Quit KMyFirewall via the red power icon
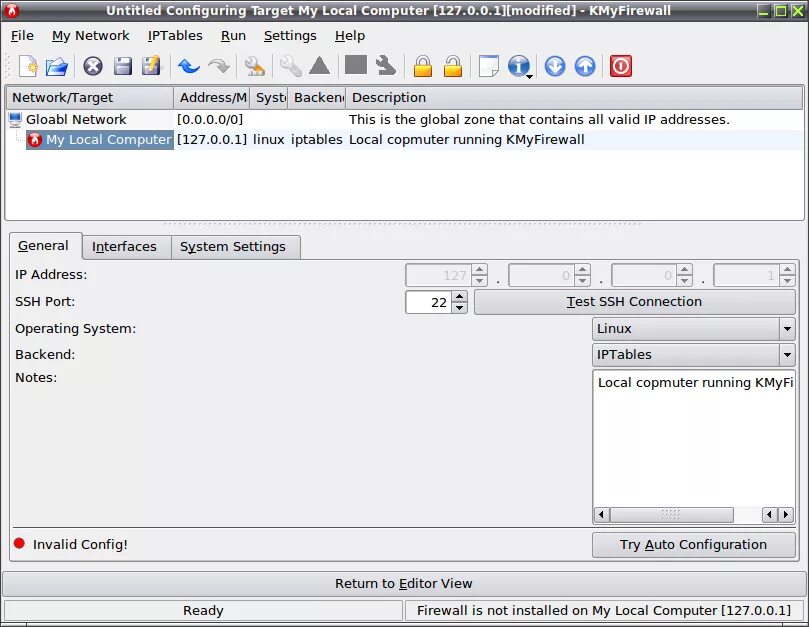The height and width of the screenshot is (627, 809). (x=620, y=66)
